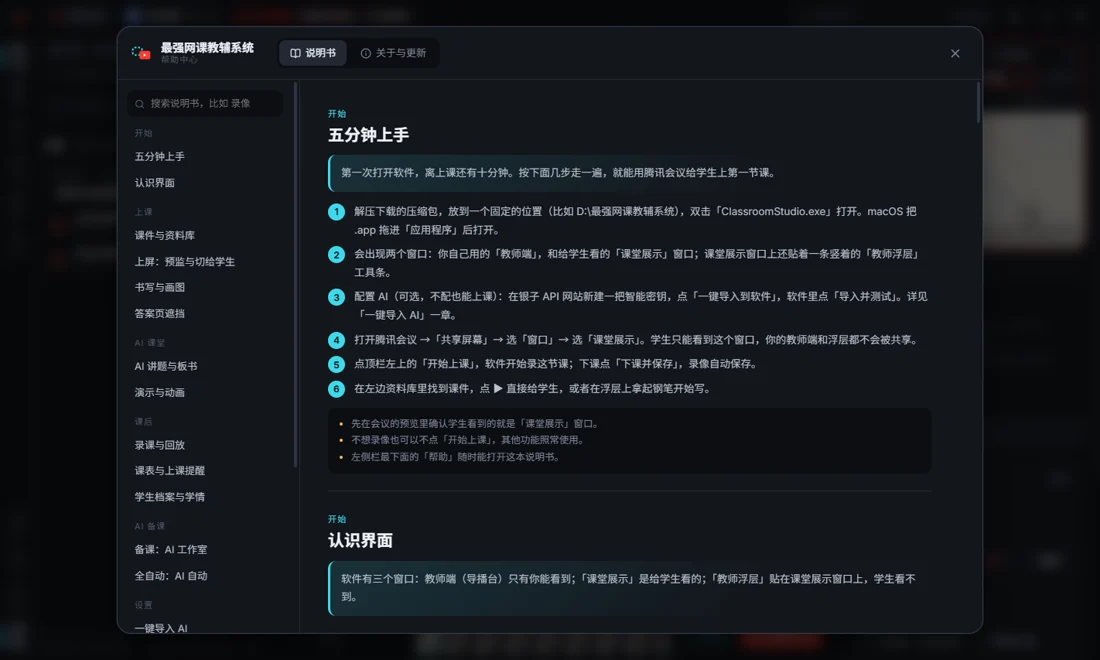Open 书写与画图 chapter
This screenshot has width=1100, height=660.
point(160,287)
